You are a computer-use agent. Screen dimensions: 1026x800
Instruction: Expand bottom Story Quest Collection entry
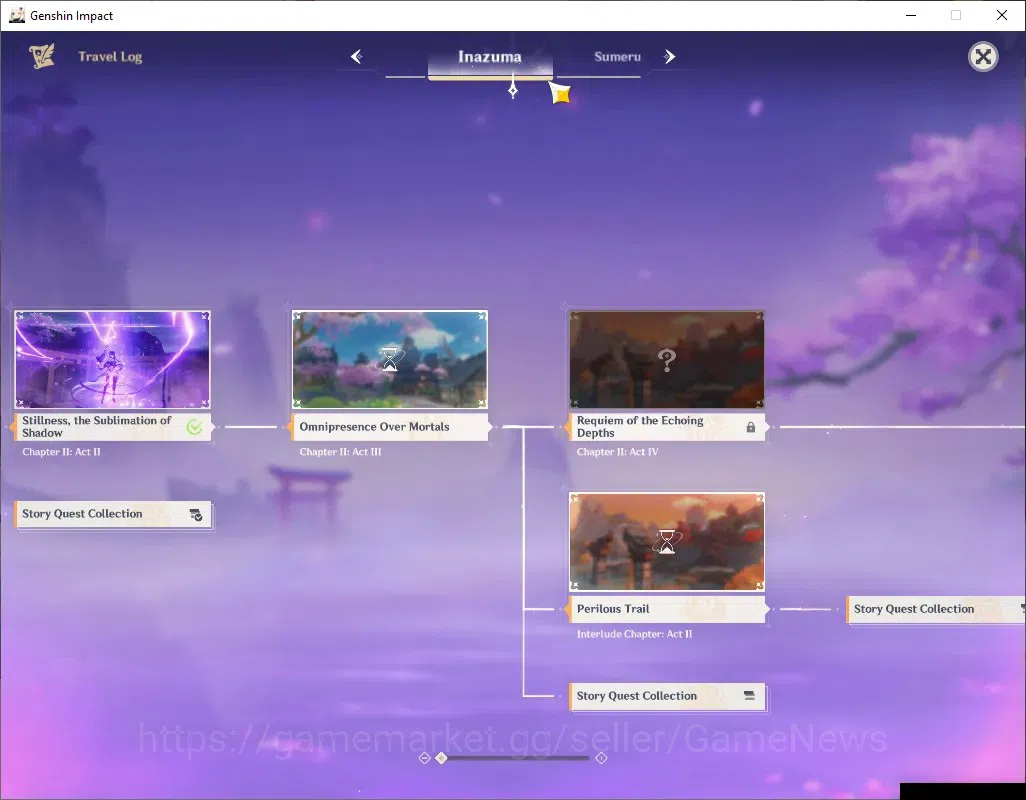coord(666,696)
